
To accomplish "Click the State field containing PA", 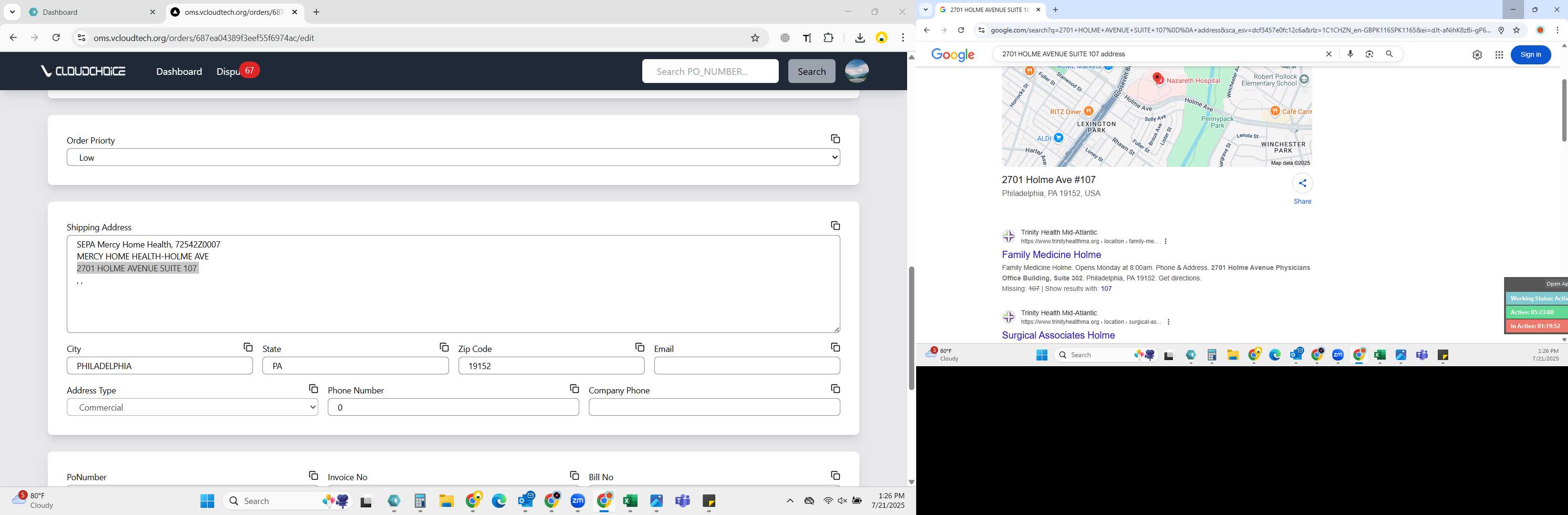I will click(355, 366).
